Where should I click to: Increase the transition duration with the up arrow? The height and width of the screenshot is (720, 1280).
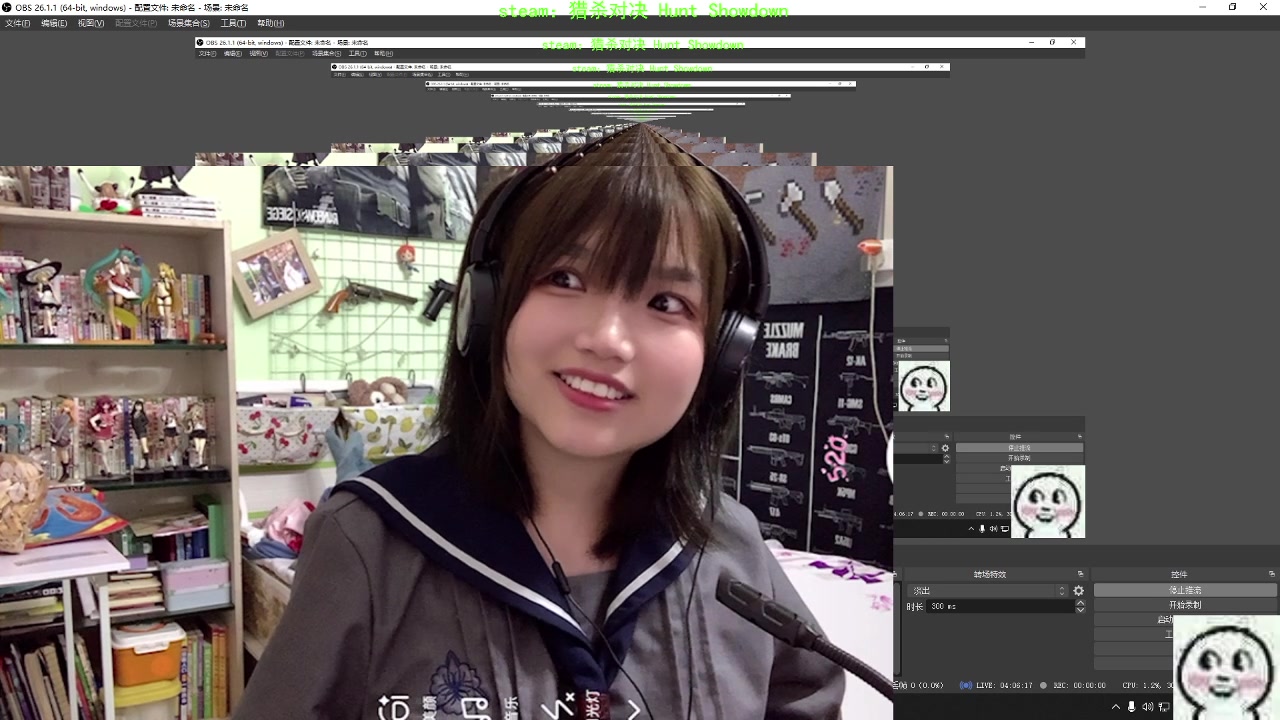[1080, 603]
